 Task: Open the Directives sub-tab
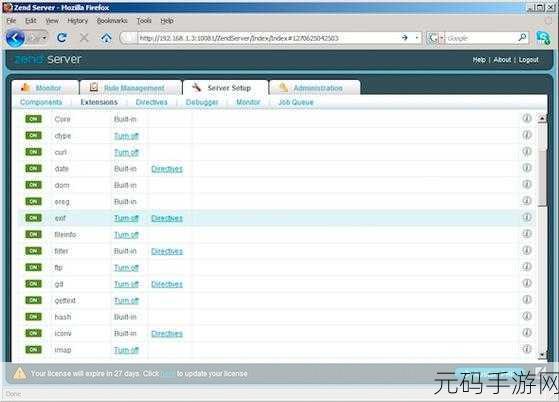[152, 102]
